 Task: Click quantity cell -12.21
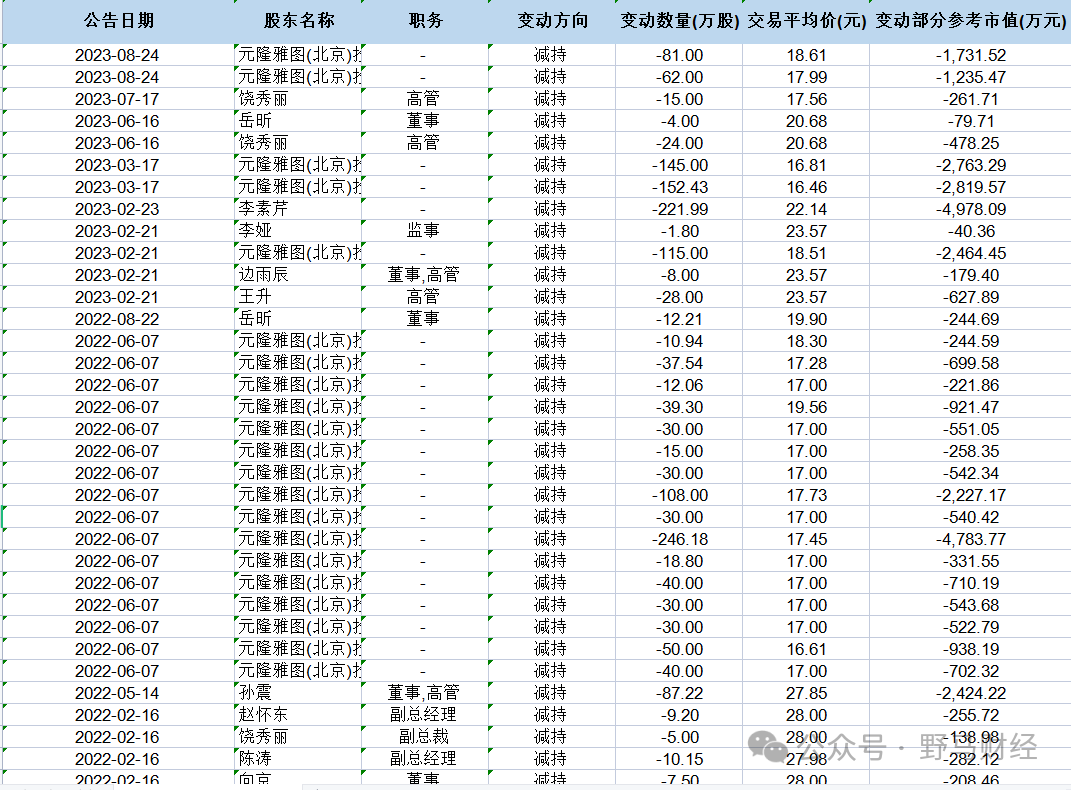(x=680, y=319)
